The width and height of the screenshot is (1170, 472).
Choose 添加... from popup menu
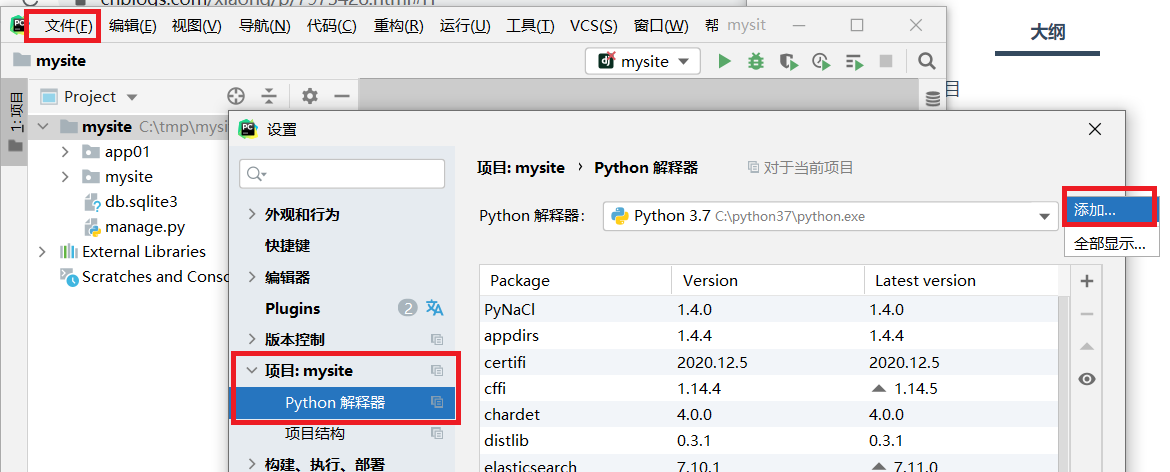click(x=1112, y=210)
